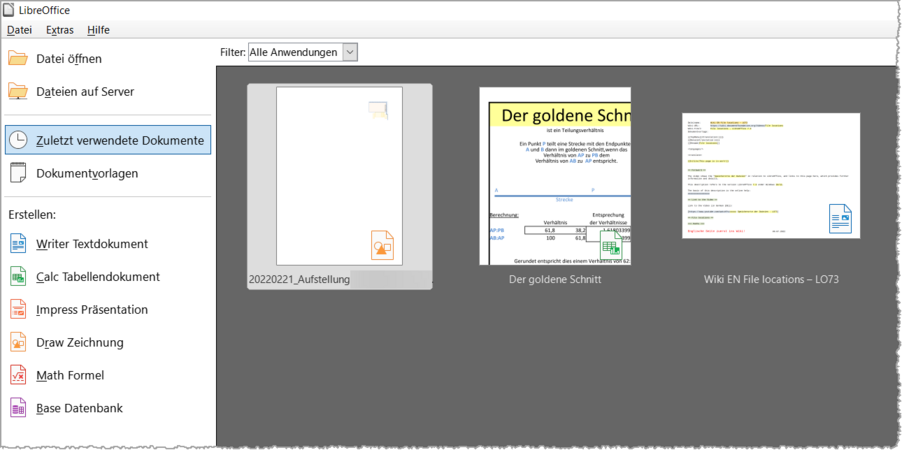Image resolution: width=902 pixels, height=450 pixels.
Task: Create a Calc Tabellendokument
Action: [98, 277]
